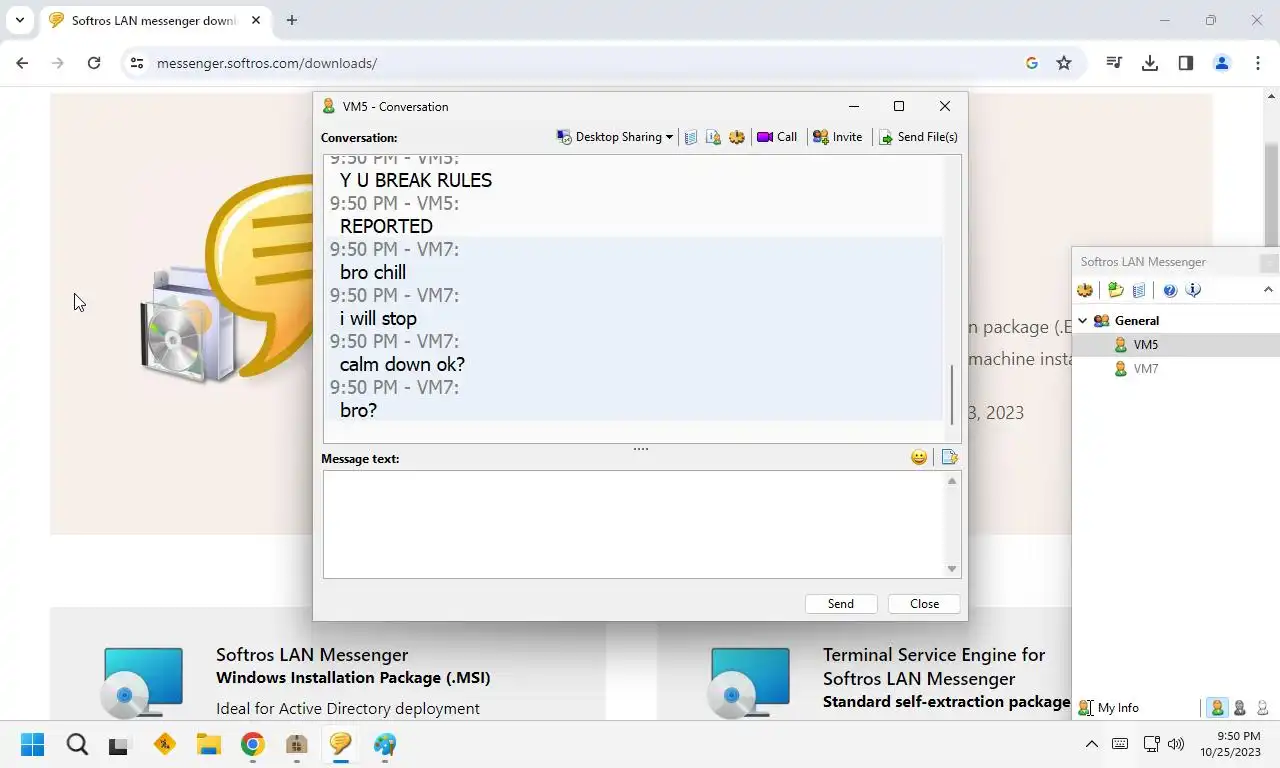The width and height of the screenshot is (1280, 768).
Task: View user info icon in conversation toolbar
Action: coord(713,137)
